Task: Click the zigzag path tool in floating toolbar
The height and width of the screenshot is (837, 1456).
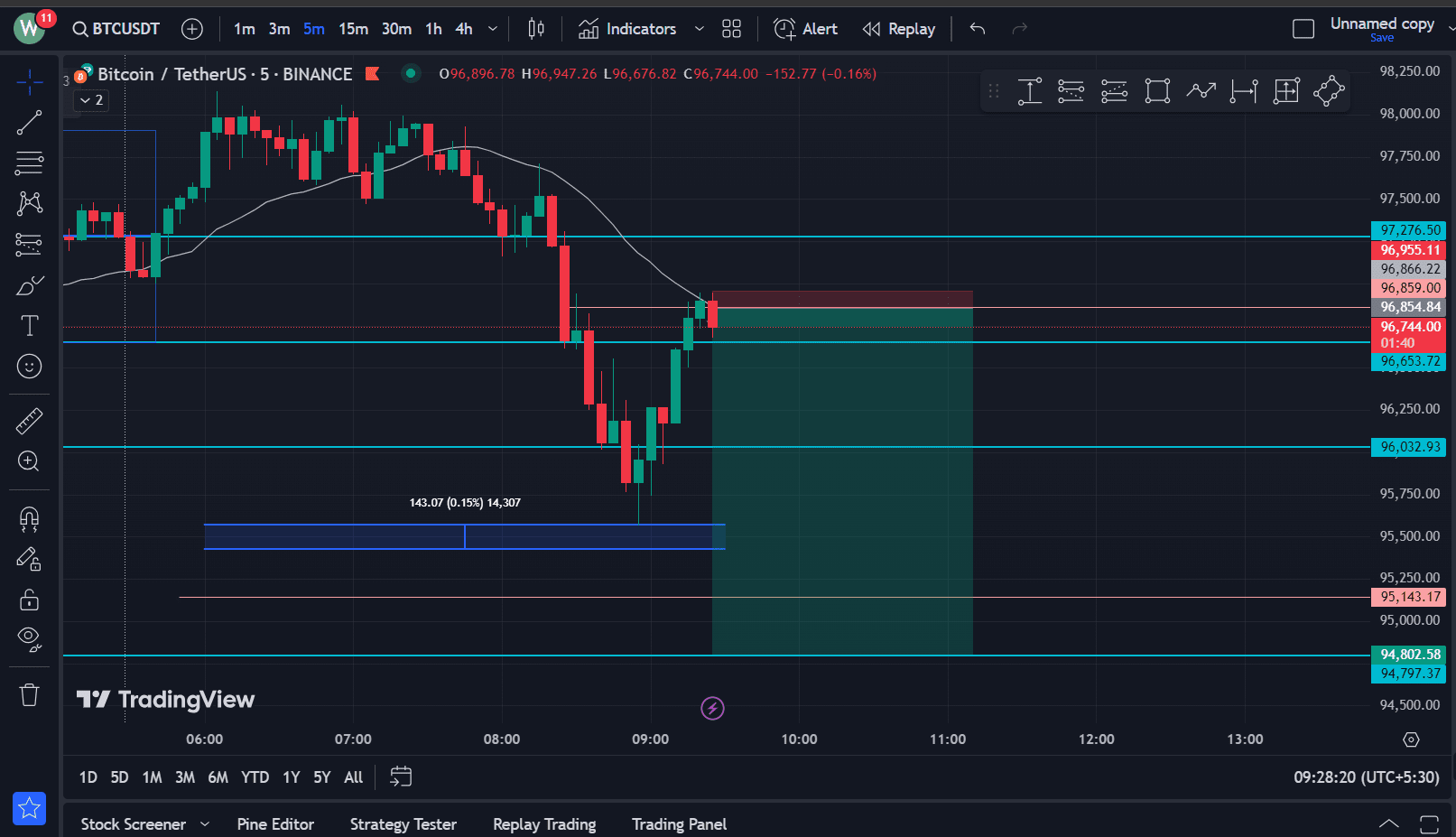Action: pos(1201,91)
